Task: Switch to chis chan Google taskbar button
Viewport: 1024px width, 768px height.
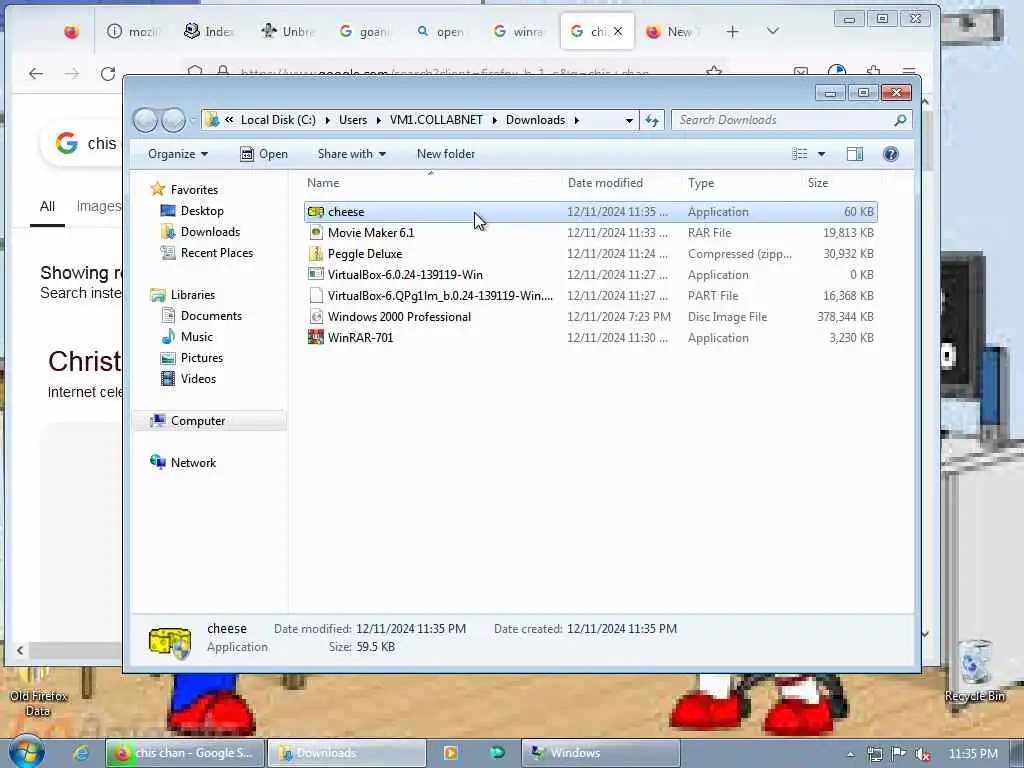Action: pos(185,753)
